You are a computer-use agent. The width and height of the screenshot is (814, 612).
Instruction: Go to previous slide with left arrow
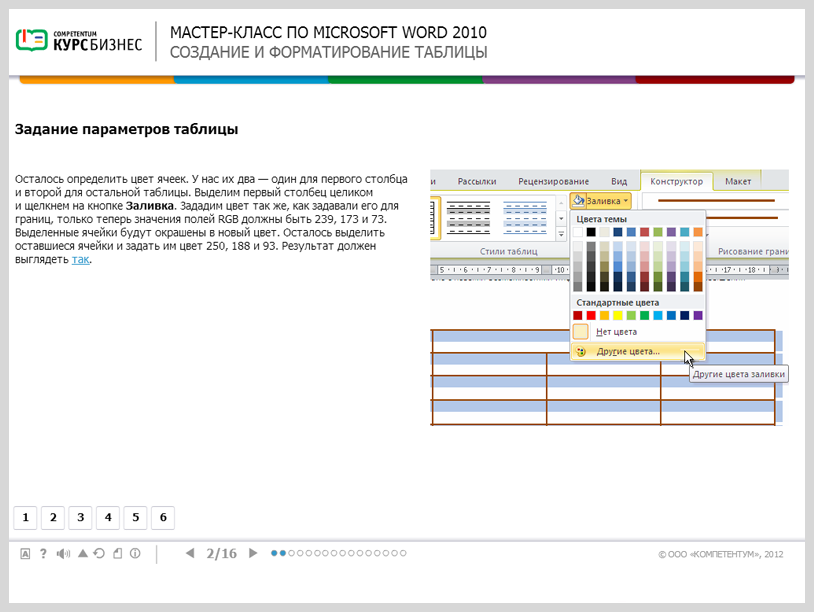point(190,553)
